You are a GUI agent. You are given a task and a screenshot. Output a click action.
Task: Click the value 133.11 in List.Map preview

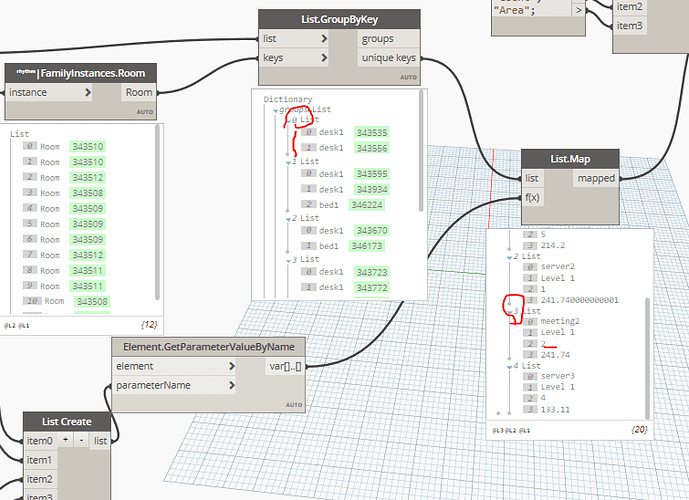click(x=555, y=409)
